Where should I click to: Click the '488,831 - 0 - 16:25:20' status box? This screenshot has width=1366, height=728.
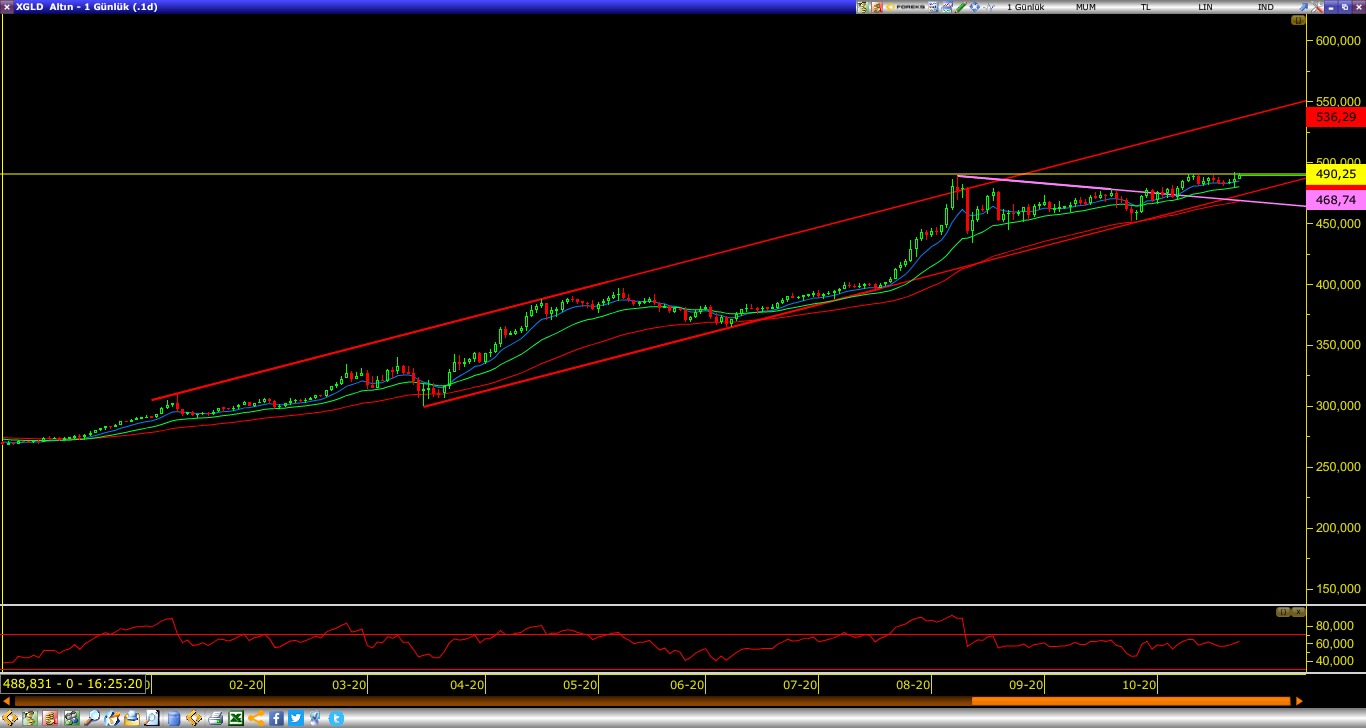73,684
